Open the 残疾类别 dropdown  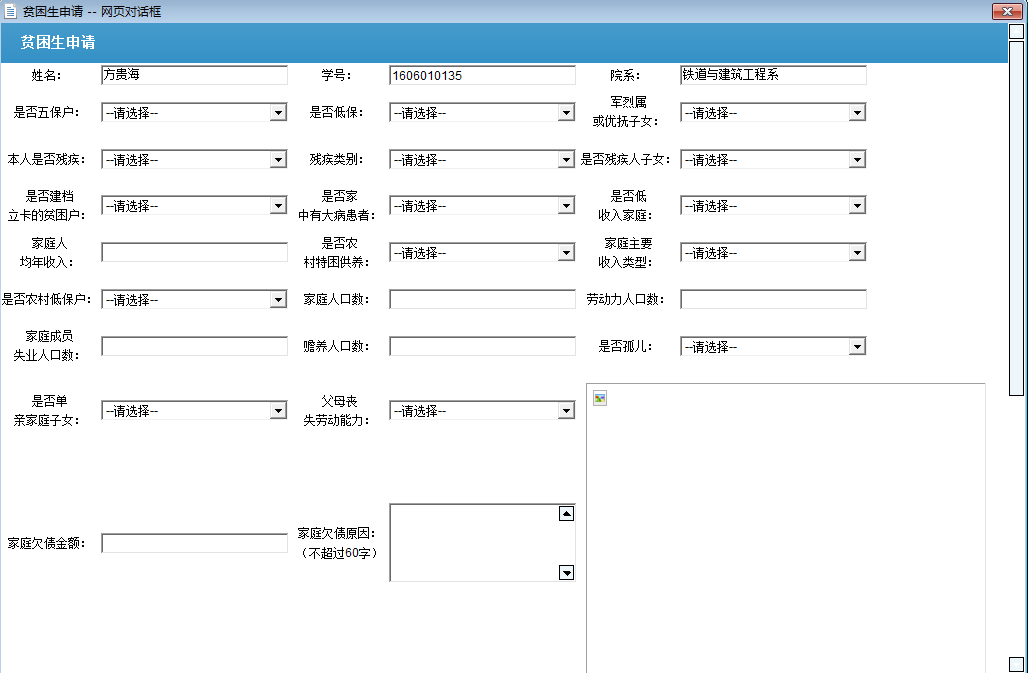pyautogui.click(x=482, y=159)
